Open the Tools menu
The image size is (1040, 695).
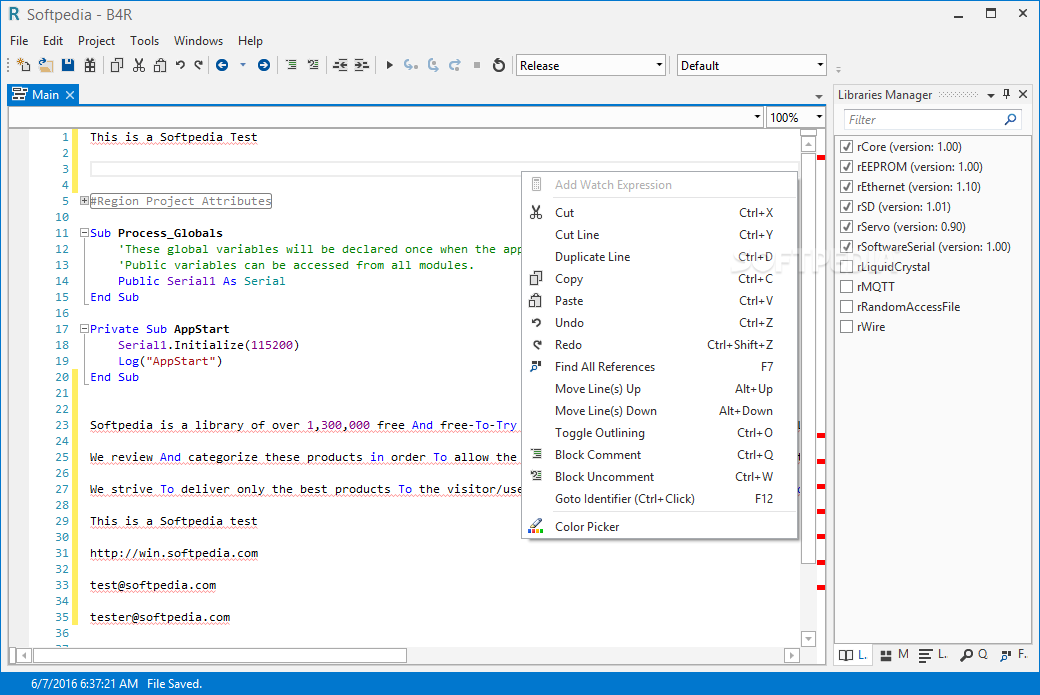click(145, 40)
